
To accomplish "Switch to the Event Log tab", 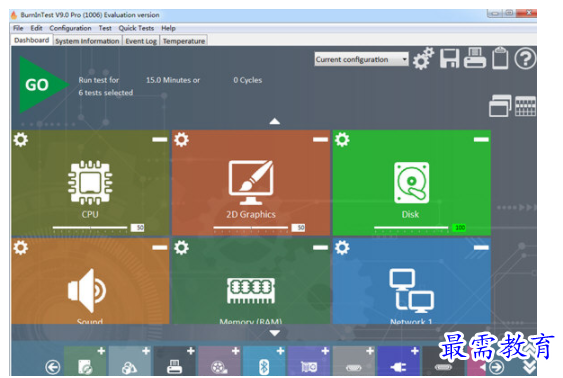I will 141,41.
